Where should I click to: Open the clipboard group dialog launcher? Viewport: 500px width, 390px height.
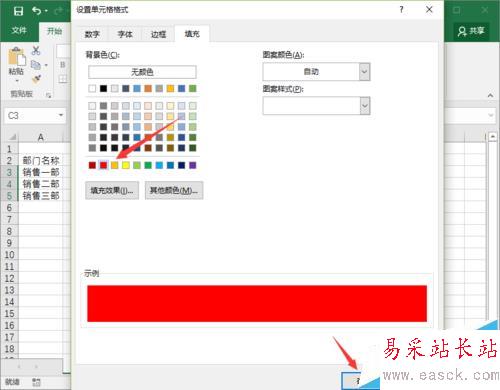[49, 95]
